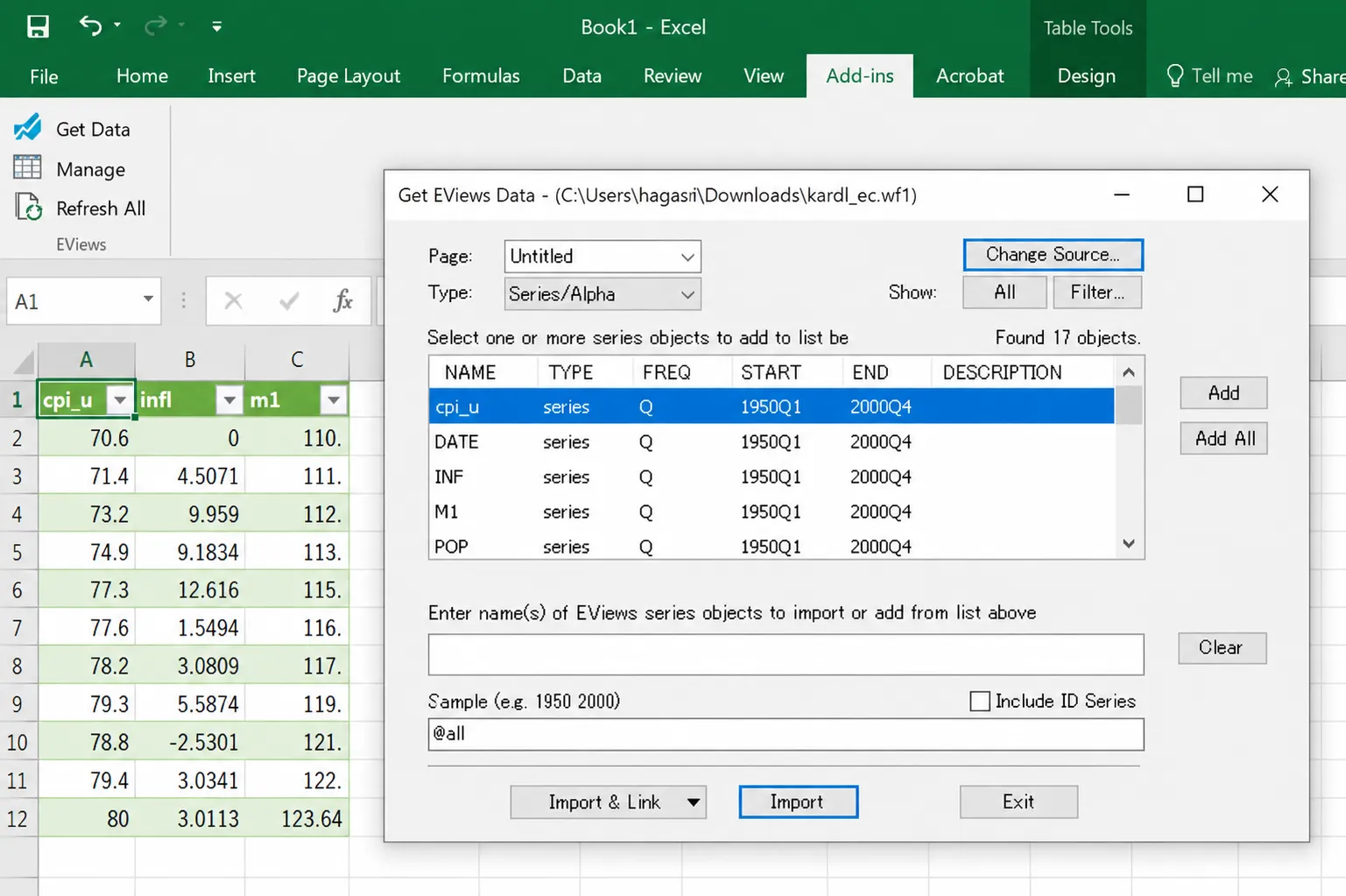Open the Page Layout tab
1346x896 pixels.
(349, 76)
